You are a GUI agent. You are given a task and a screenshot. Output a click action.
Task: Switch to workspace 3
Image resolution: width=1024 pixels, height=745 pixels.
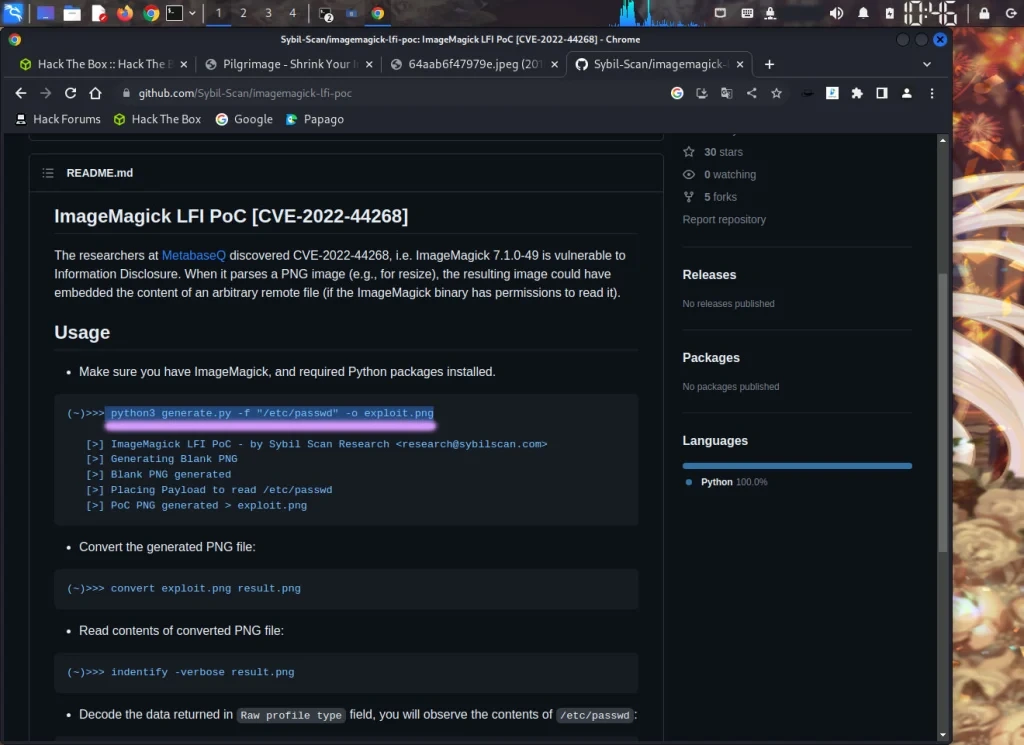[x=268, y=13]
